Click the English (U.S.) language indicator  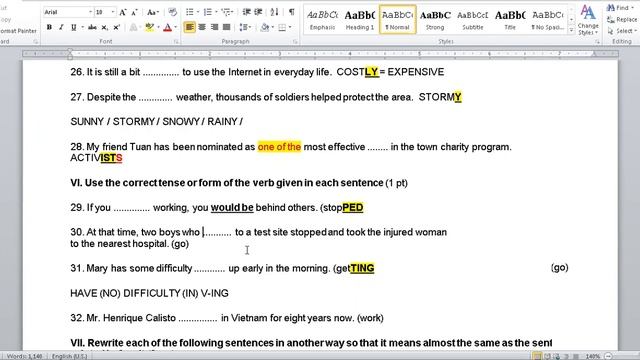pos(69,356)
